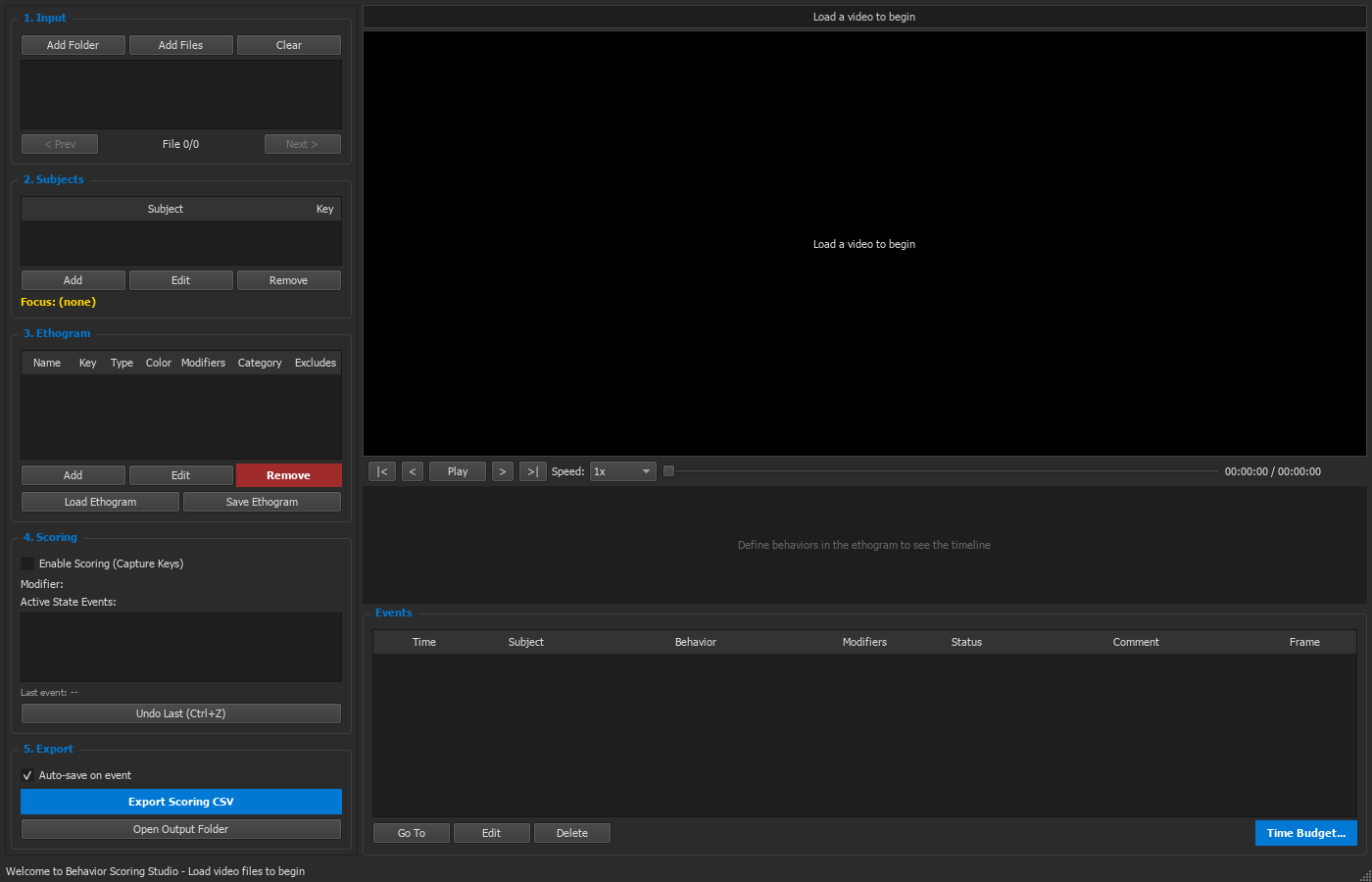Click Load Ethogram button
This screenshot has height=882, width=1372.
tap(101, 502)
